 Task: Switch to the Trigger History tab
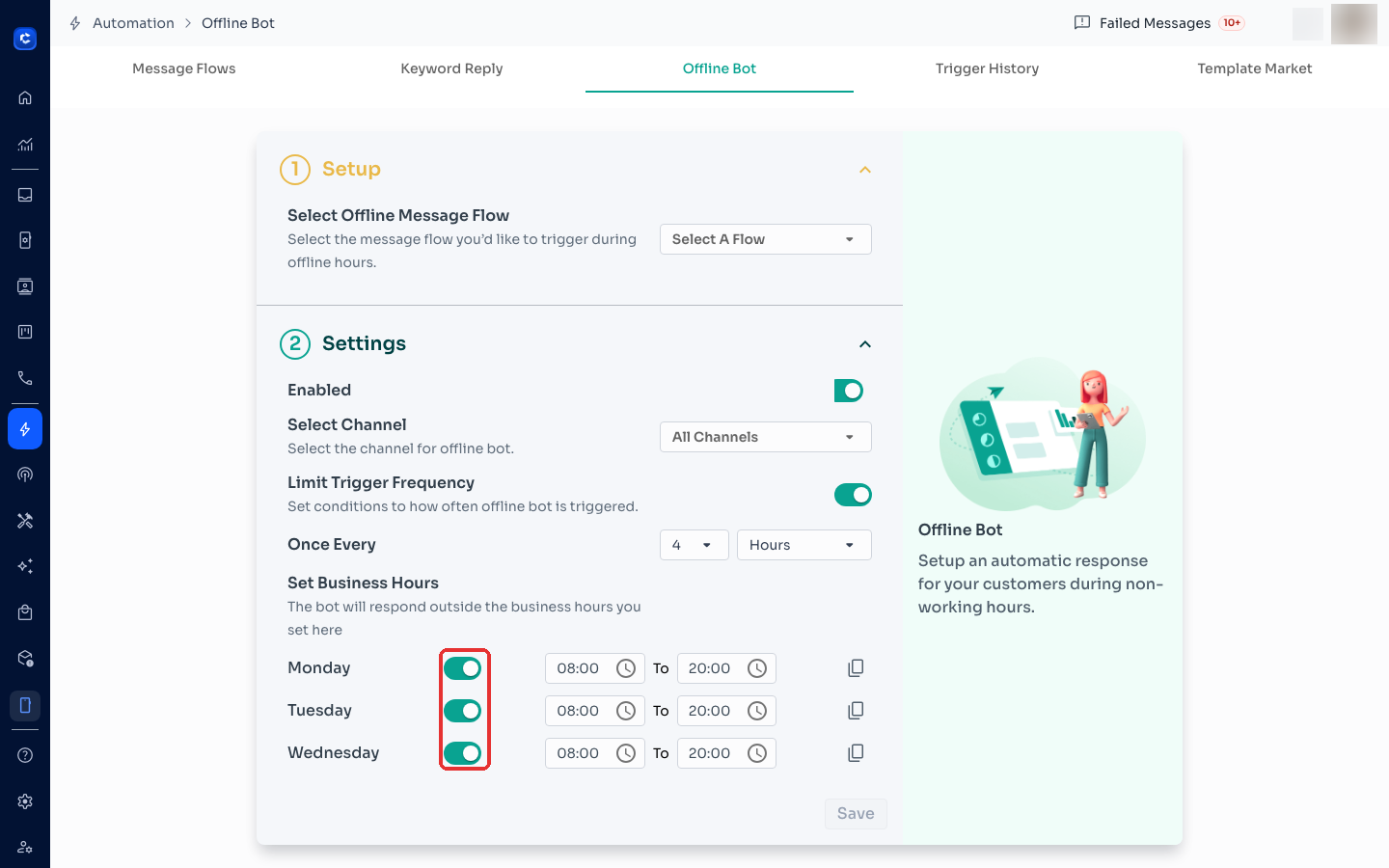coord(987,68)
